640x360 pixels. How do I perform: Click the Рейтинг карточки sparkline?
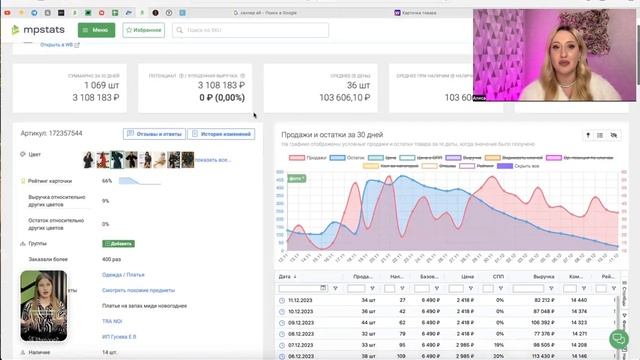[x=140, y=181]
